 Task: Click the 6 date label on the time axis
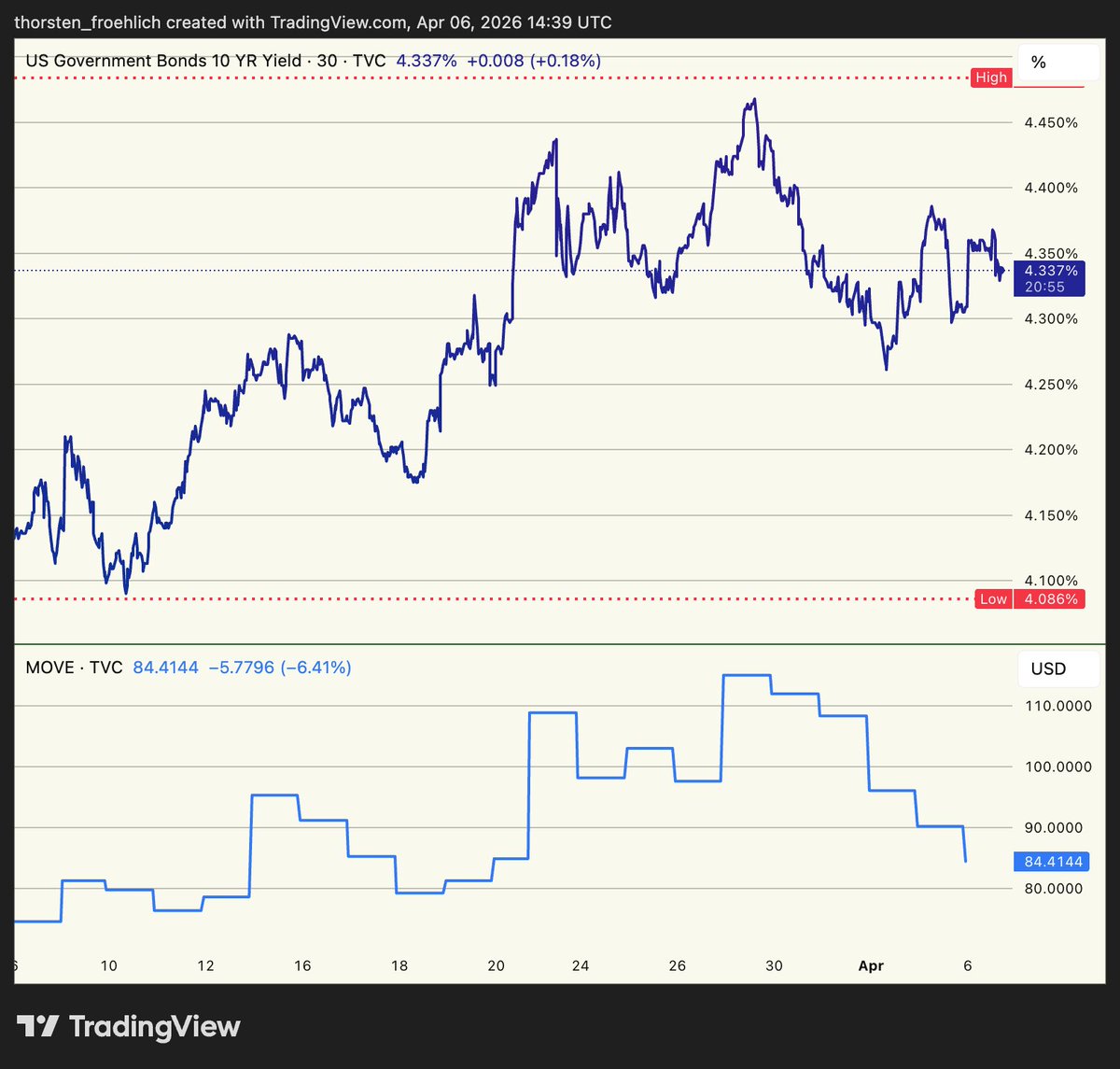pos(967,965)
